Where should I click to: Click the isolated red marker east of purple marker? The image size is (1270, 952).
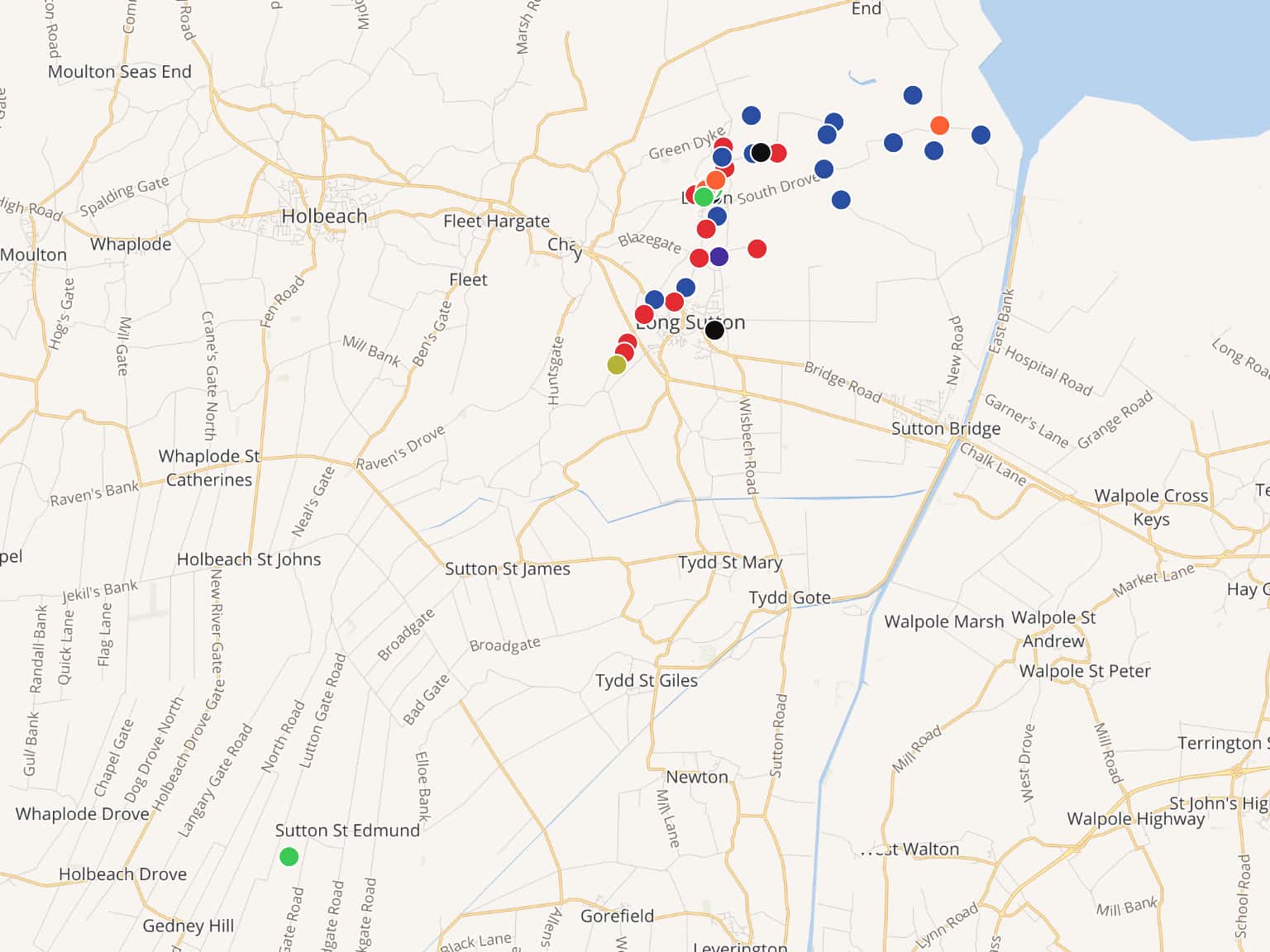pos(757,249)
